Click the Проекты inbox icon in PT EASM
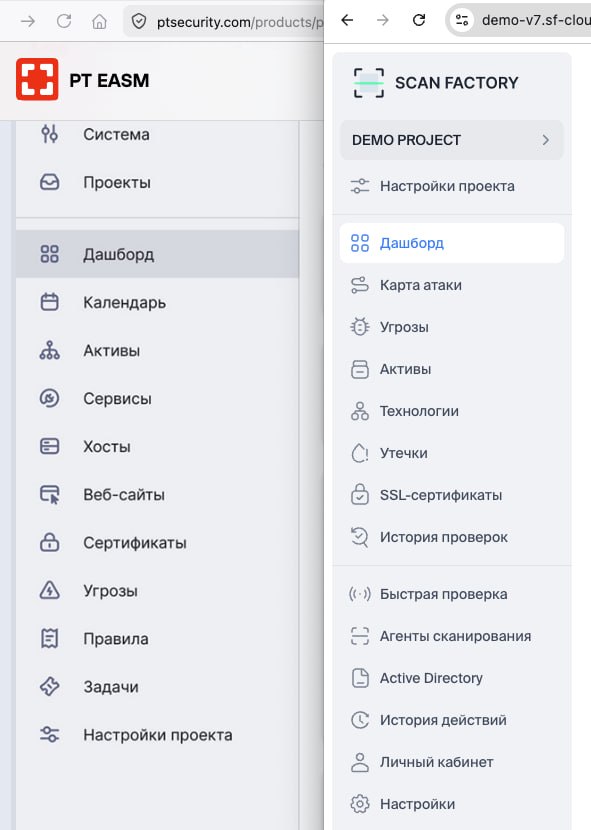 click(50, 183)
